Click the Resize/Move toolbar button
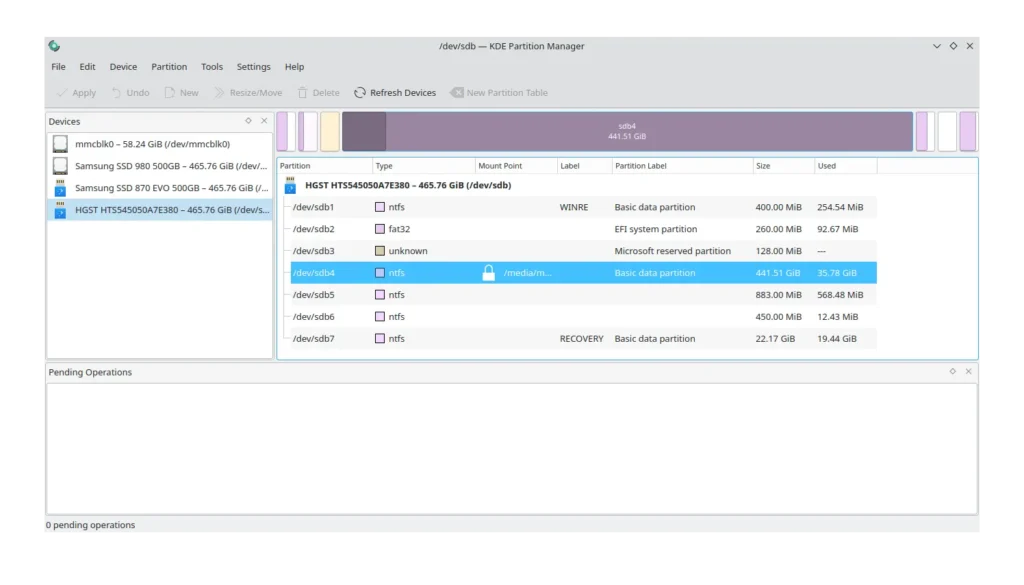Screen dimensions: 1024x585 tap(248, 93)
